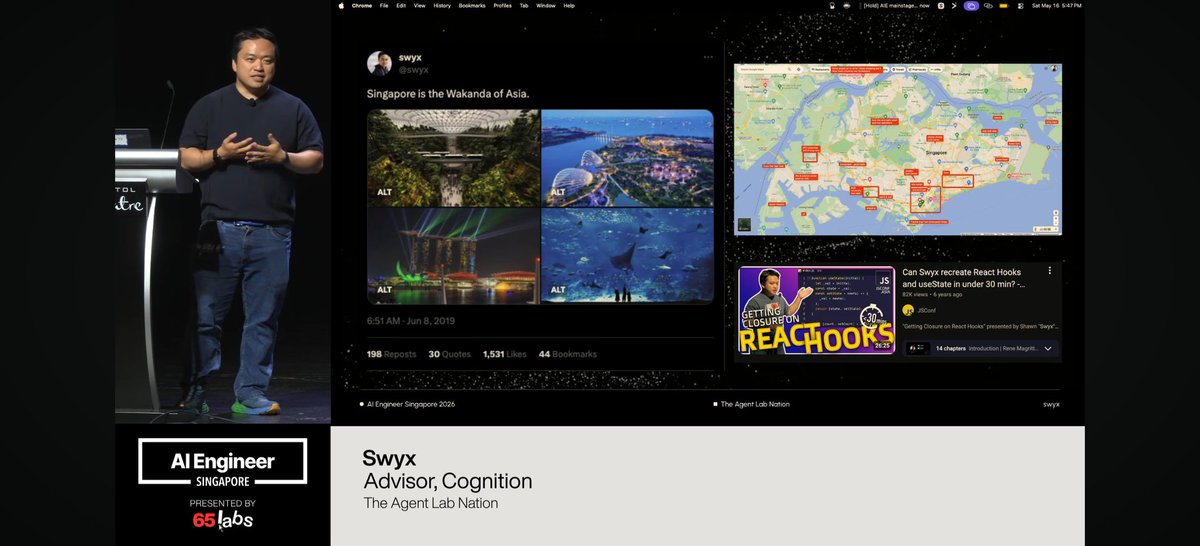This screenshot has width=1200, height=546.
Task: Open the Can Swyx recreate React Hooks title
Action: coord(962,278)
